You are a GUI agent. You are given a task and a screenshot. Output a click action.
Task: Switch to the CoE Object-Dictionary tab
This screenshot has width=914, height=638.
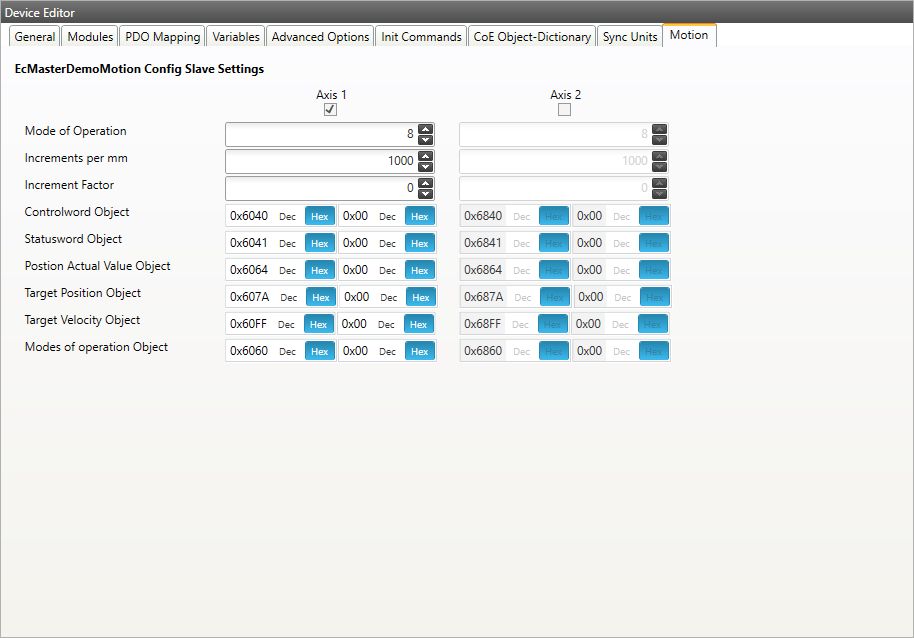(x=532, y=36)
